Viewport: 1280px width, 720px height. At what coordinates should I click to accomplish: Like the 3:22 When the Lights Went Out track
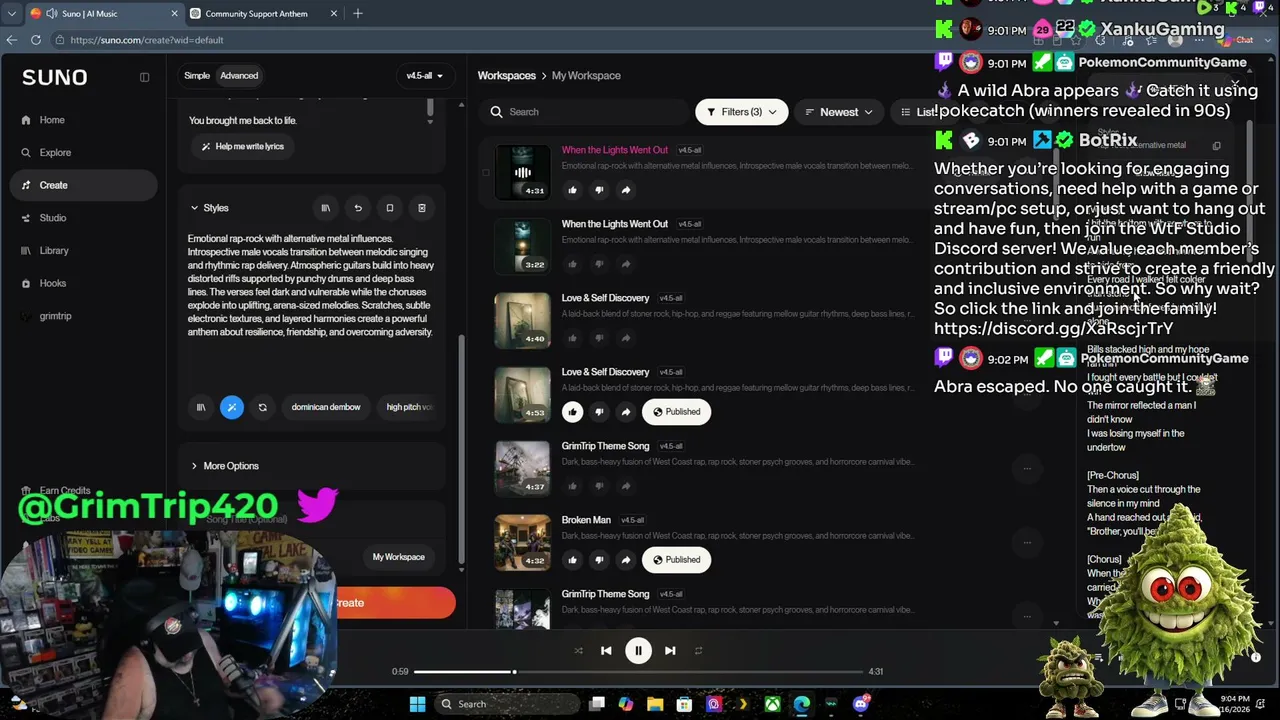coord(572,264)
